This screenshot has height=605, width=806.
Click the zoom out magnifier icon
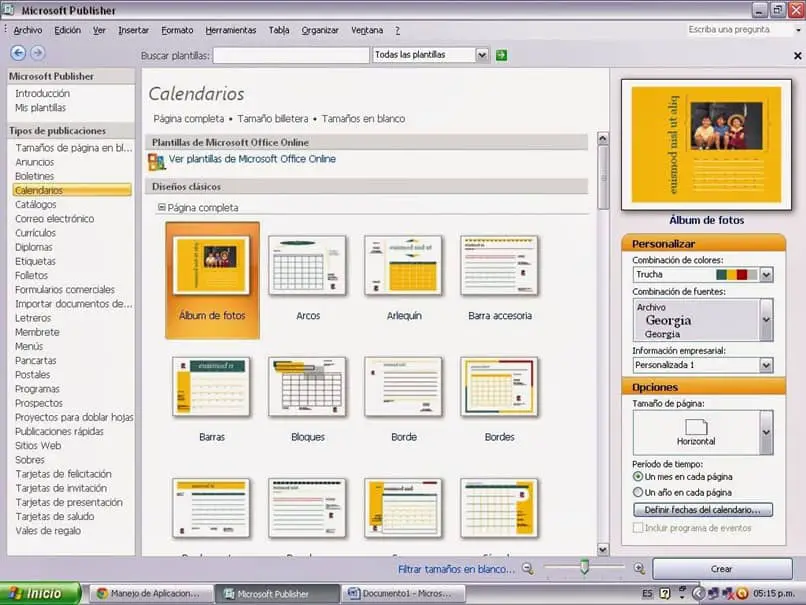(527, 569)
